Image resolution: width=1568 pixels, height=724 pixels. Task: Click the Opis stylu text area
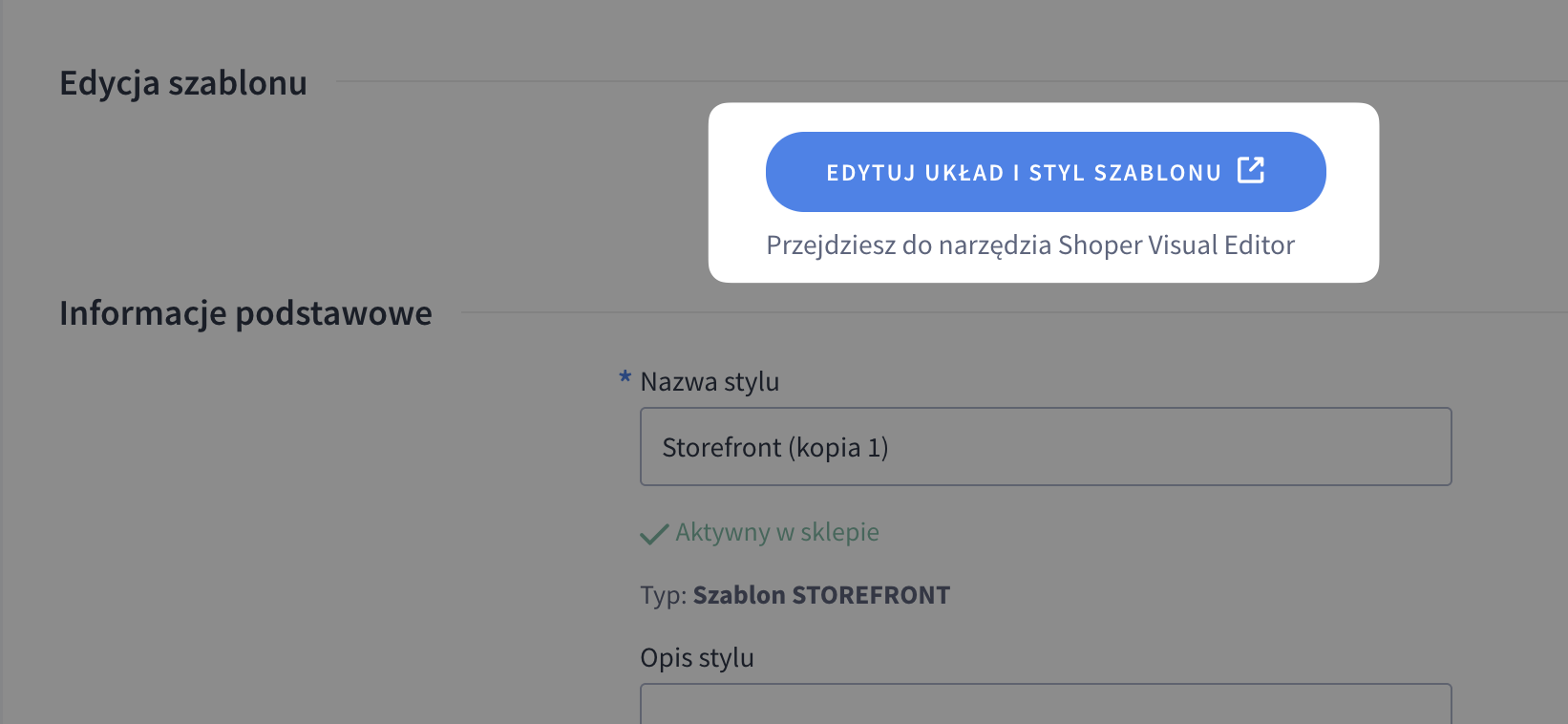(1046, 705)
